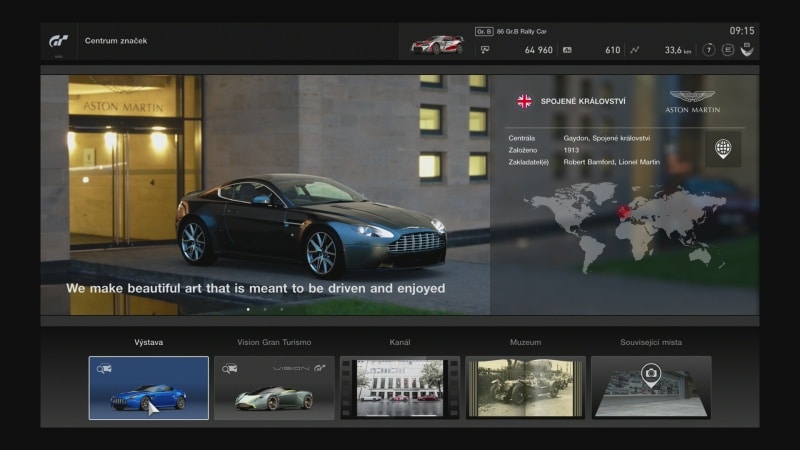Image resolution: width=800 pixels, height=450 pixels.
Task: Click the 09:15 clock display
Action: coord(742,31)
